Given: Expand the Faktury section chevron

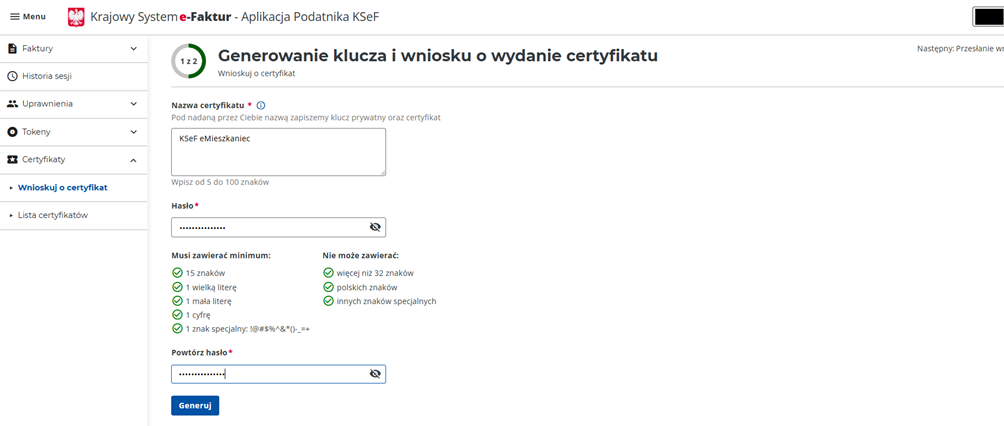Looking at the screenshot, I should [x=134, y=48].
